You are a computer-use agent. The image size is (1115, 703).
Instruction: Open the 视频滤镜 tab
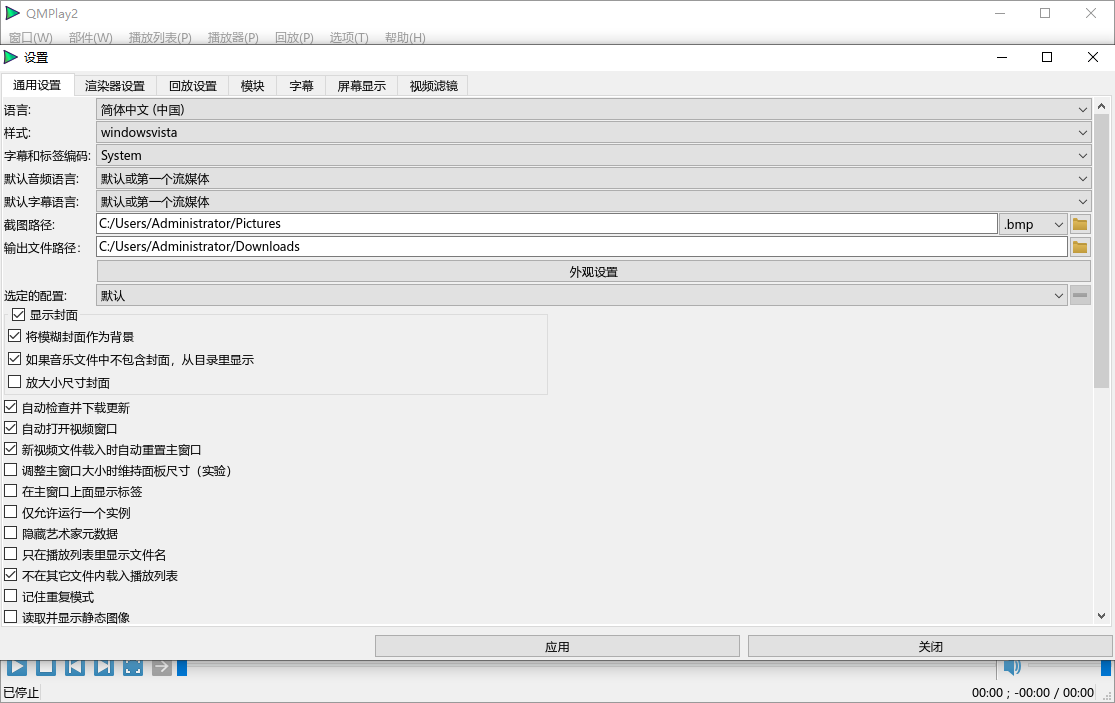point(433,86)
